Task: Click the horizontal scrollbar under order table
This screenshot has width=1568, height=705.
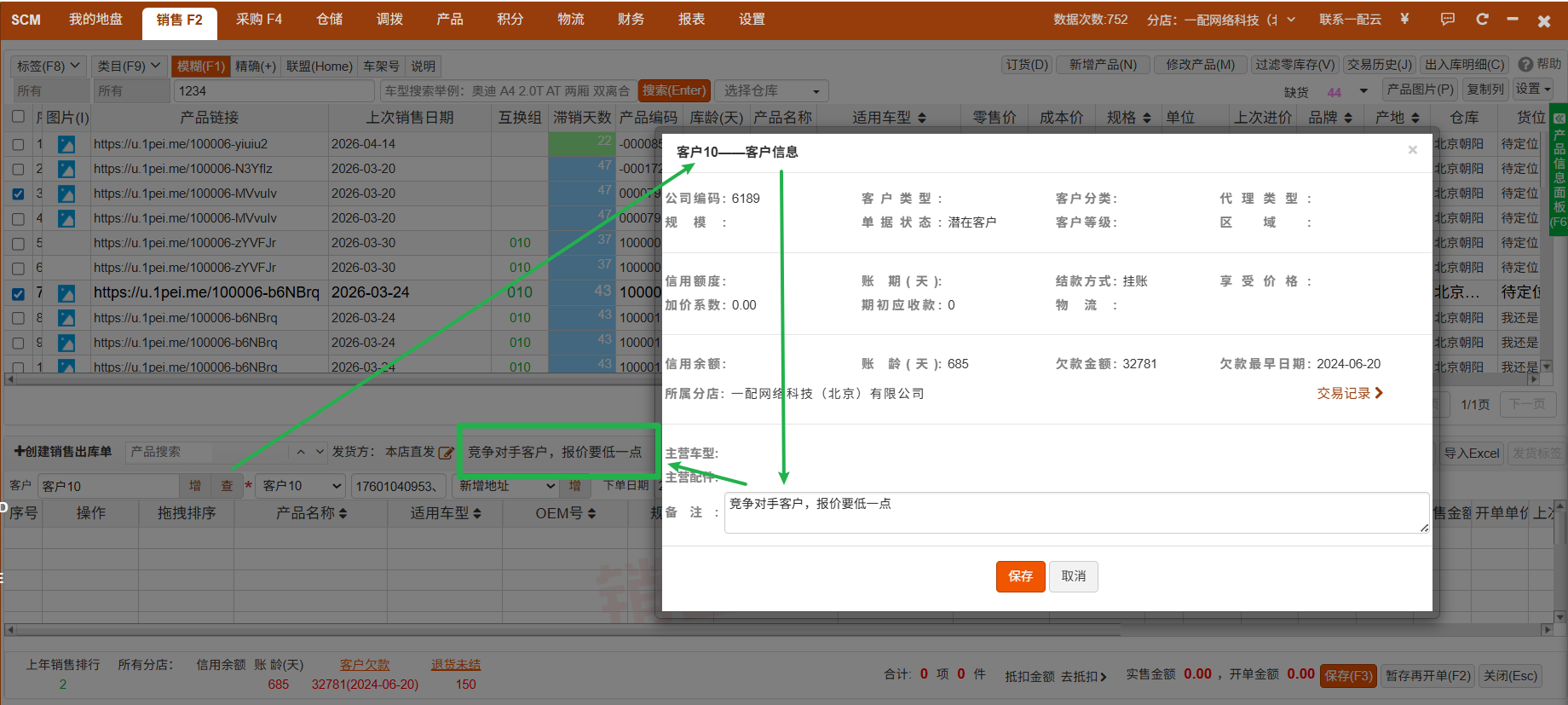Action: (x=562, y=630)
